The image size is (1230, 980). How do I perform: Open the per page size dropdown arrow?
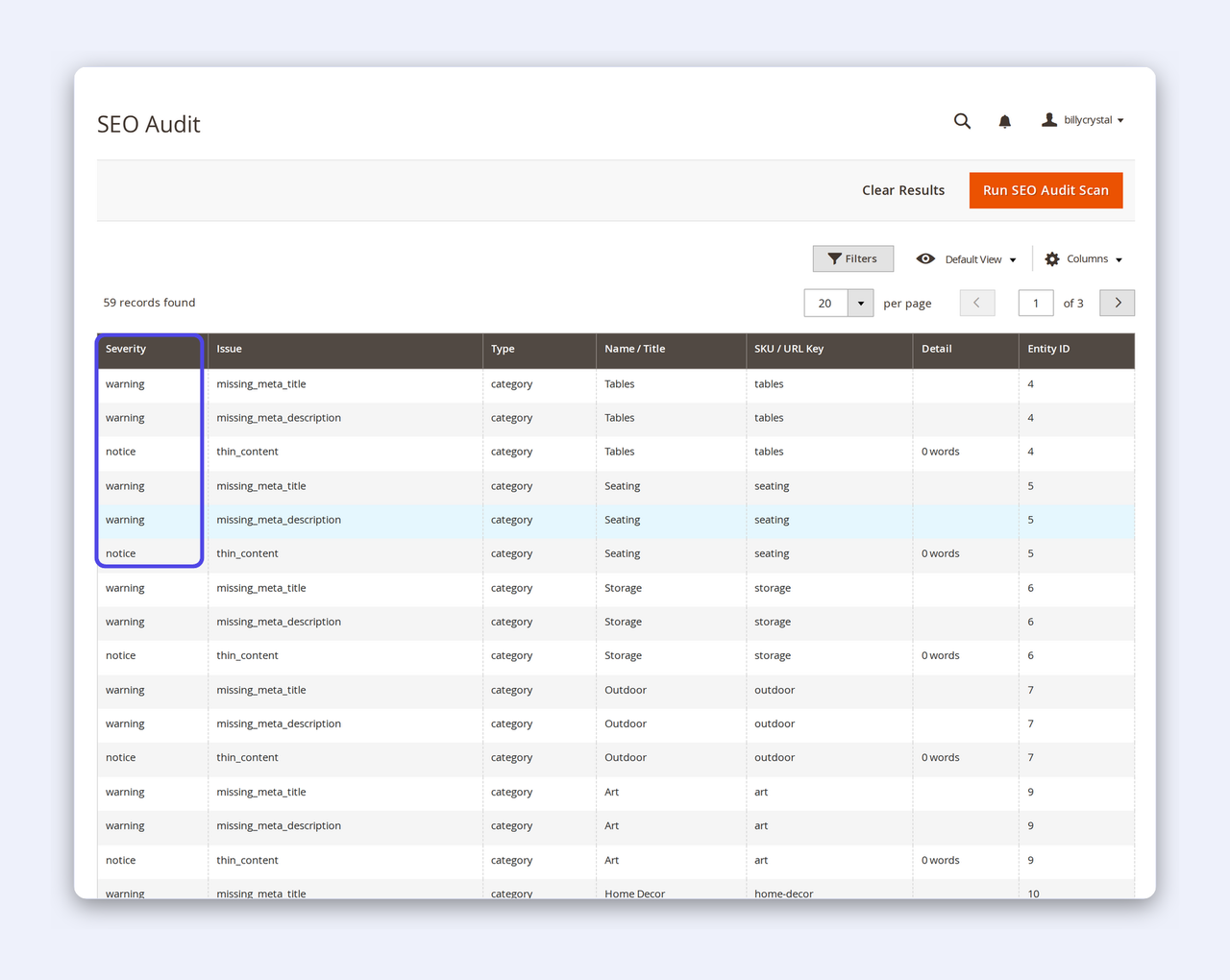pyautogui.click(x=861, y=304)
